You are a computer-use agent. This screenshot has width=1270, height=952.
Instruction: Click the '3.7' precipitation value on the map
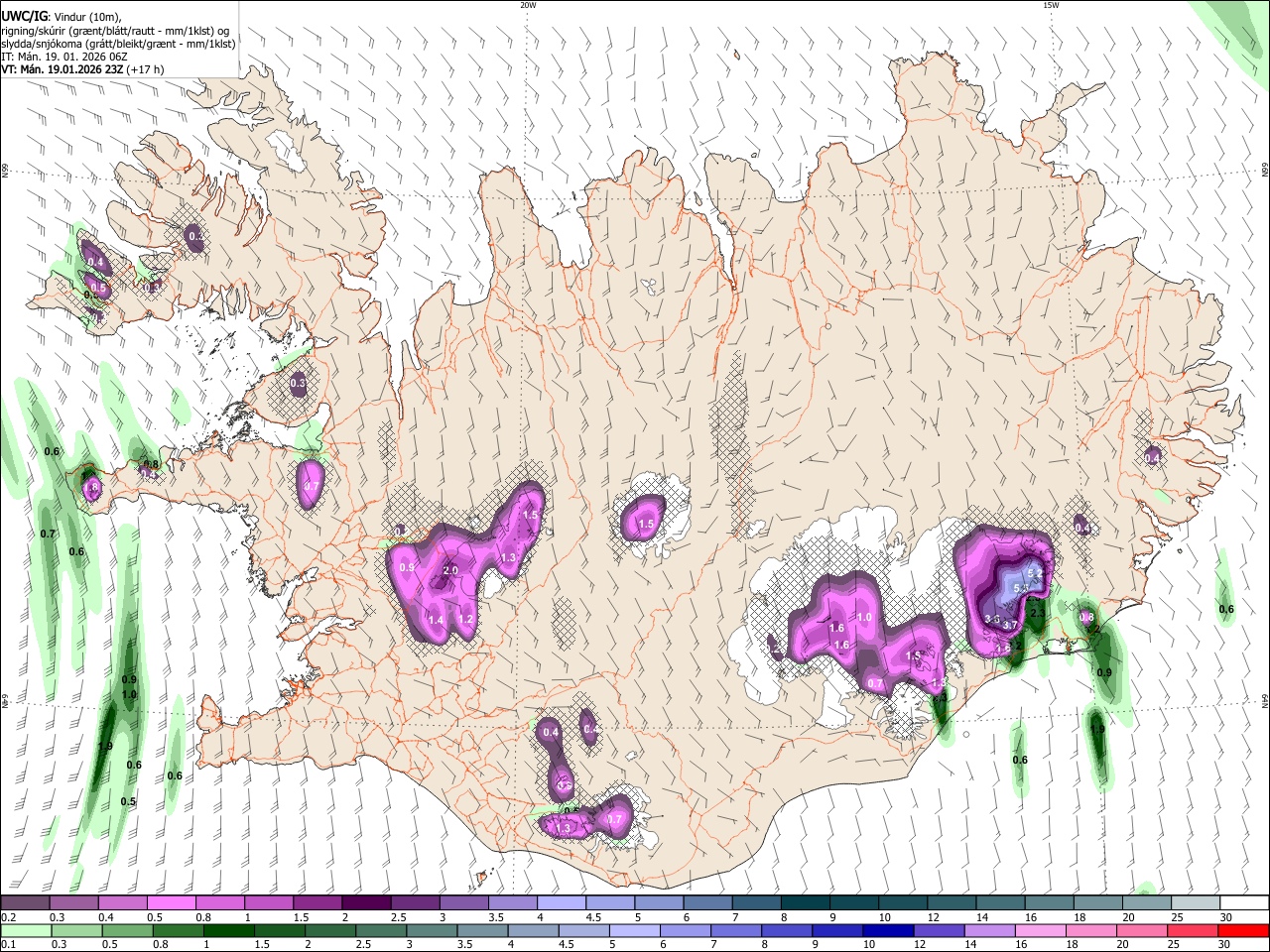tap(1010, 625)
